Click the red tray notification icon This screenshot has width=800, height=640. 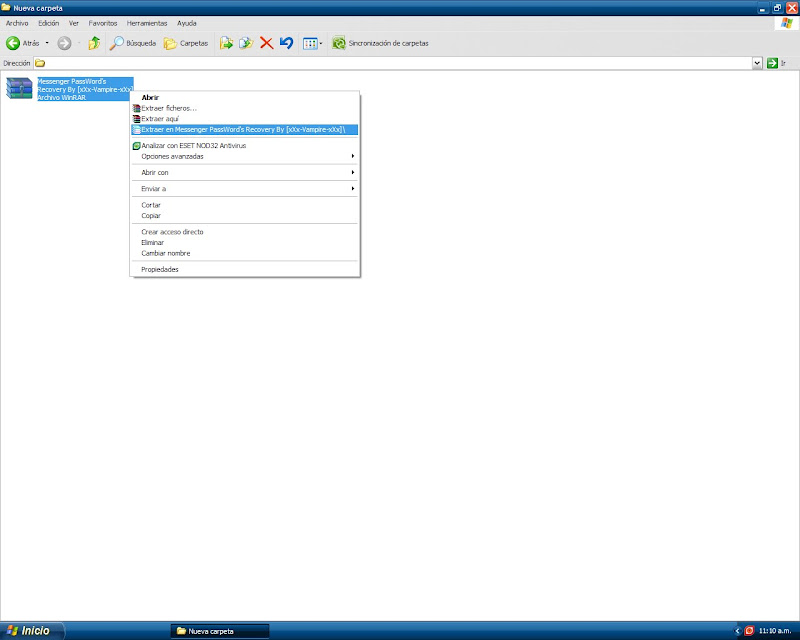(749, 631)
